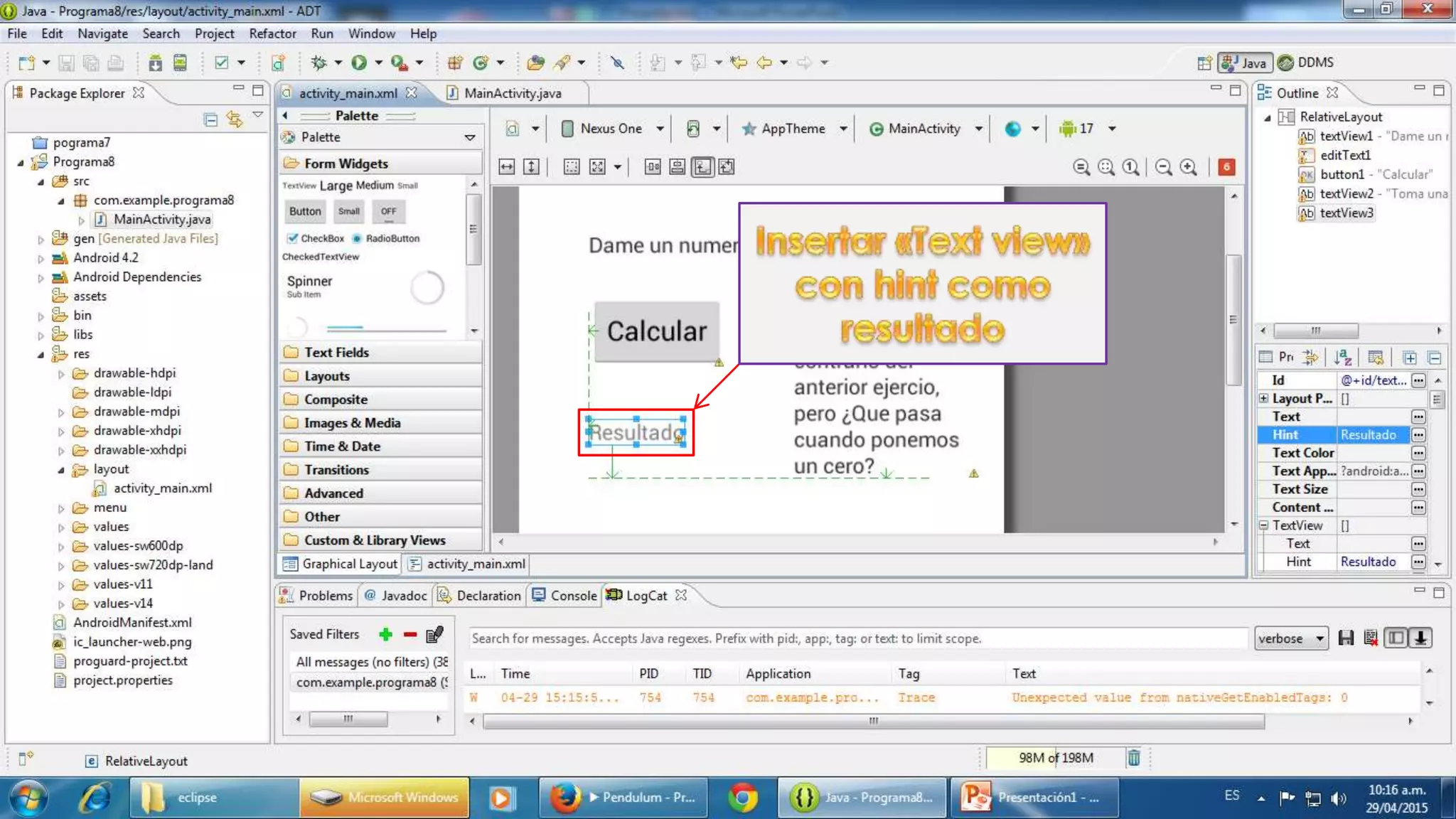This screenshot has height=819, width=1456.
Task: Run garbage collector trash icon
Action: [x=1134, y=758]
